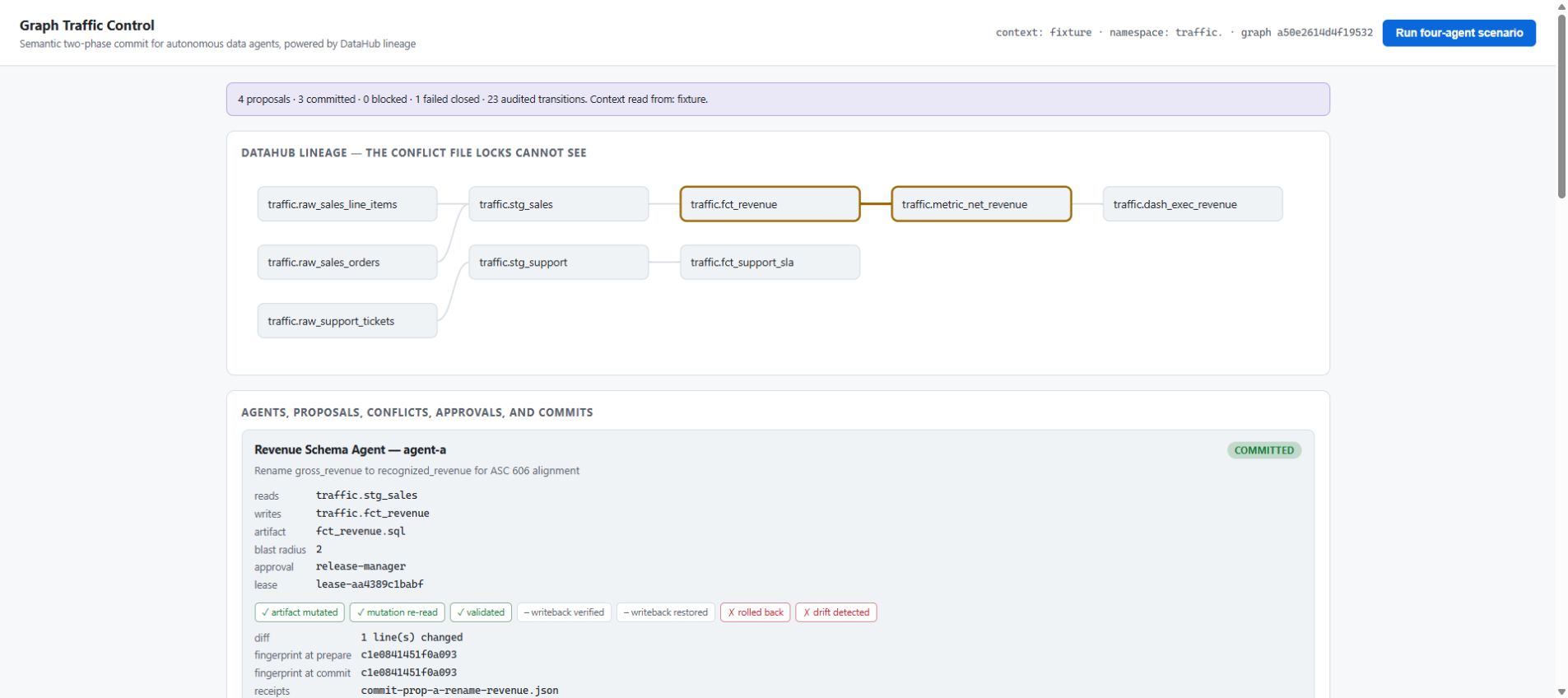The height and width of the screenshot is (698, 1568).
Task: Click the traffic.raw_sales_orders lineage node
Action: [x=347, y=263]
